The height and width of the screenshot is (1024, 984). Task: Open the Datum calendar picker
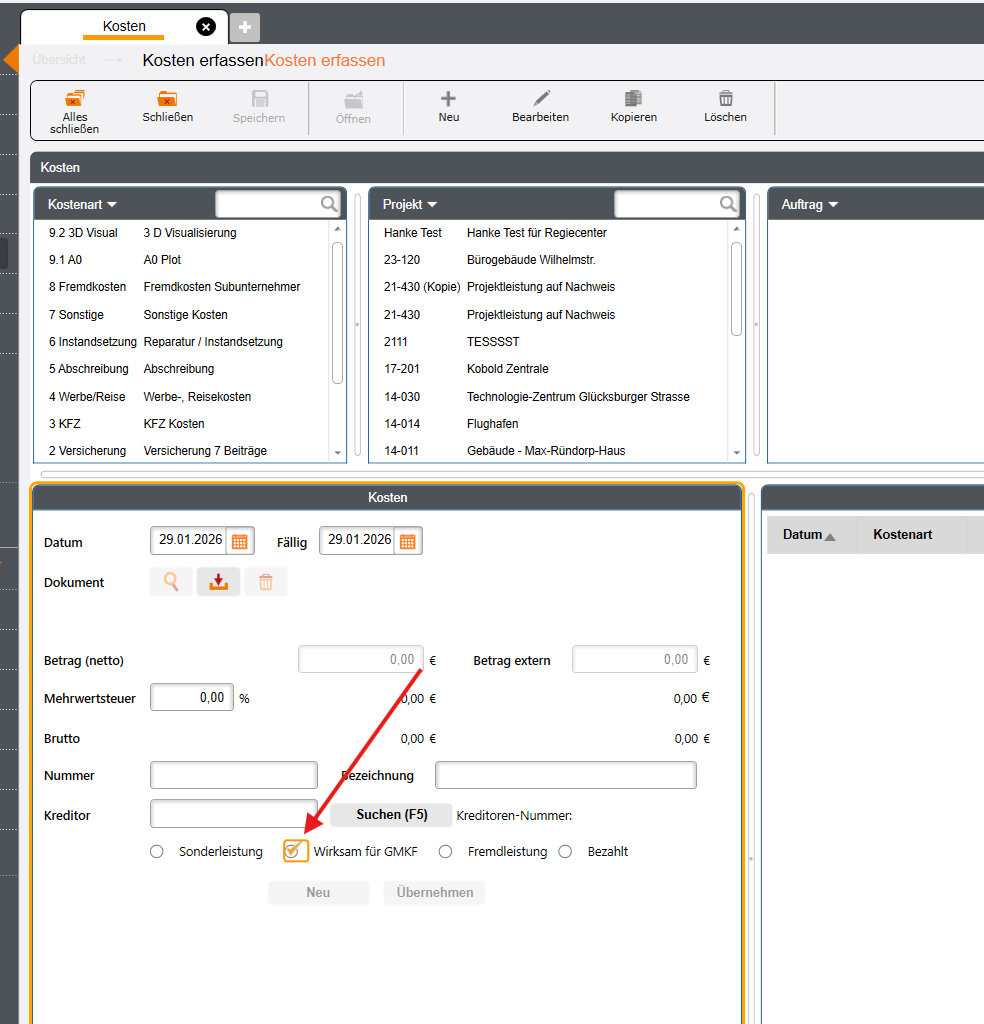coord(240,541)
